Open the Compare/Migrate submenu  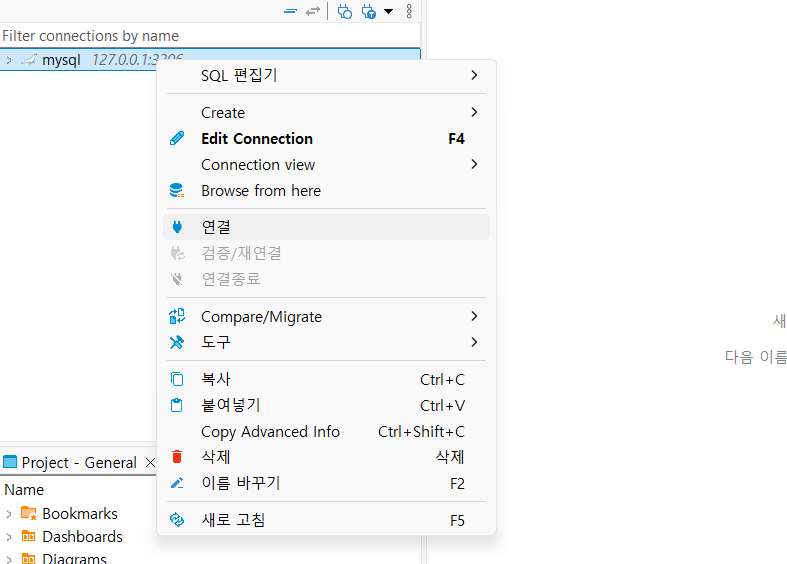[x=326, y=317]
